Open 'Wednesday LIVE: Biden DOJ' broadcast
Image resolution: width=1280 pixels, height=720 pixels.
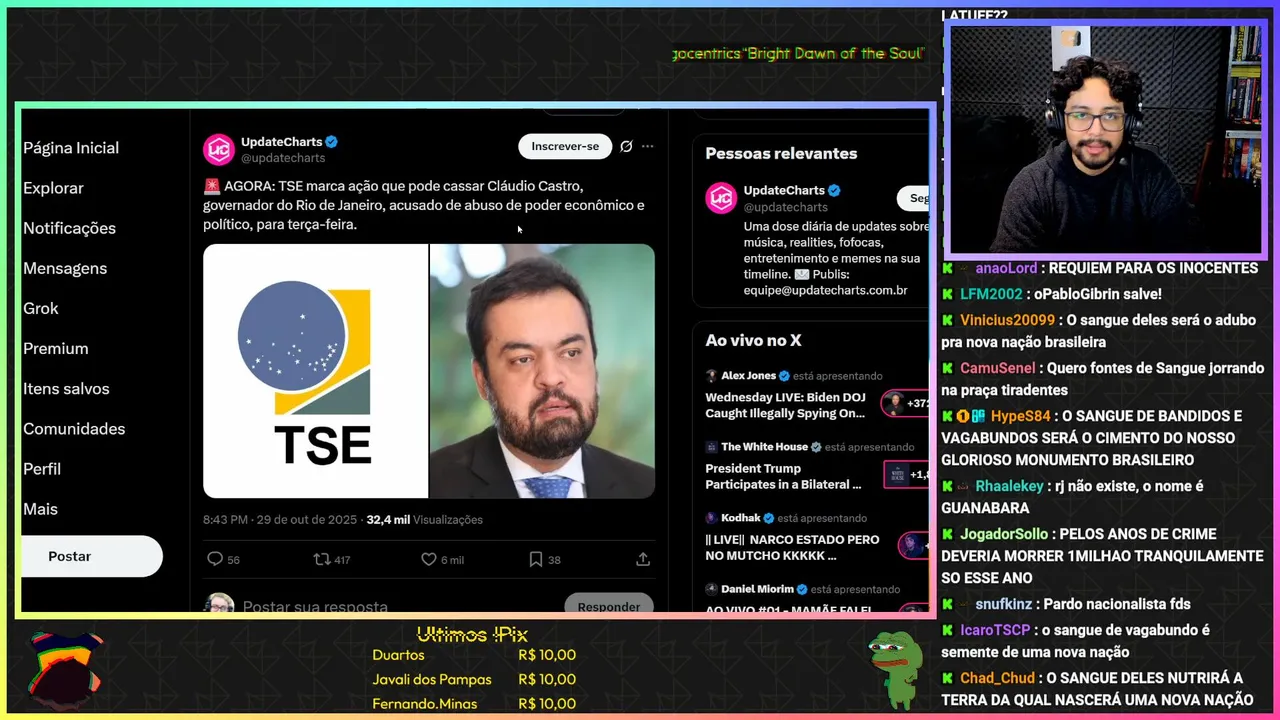click(785, 405)
